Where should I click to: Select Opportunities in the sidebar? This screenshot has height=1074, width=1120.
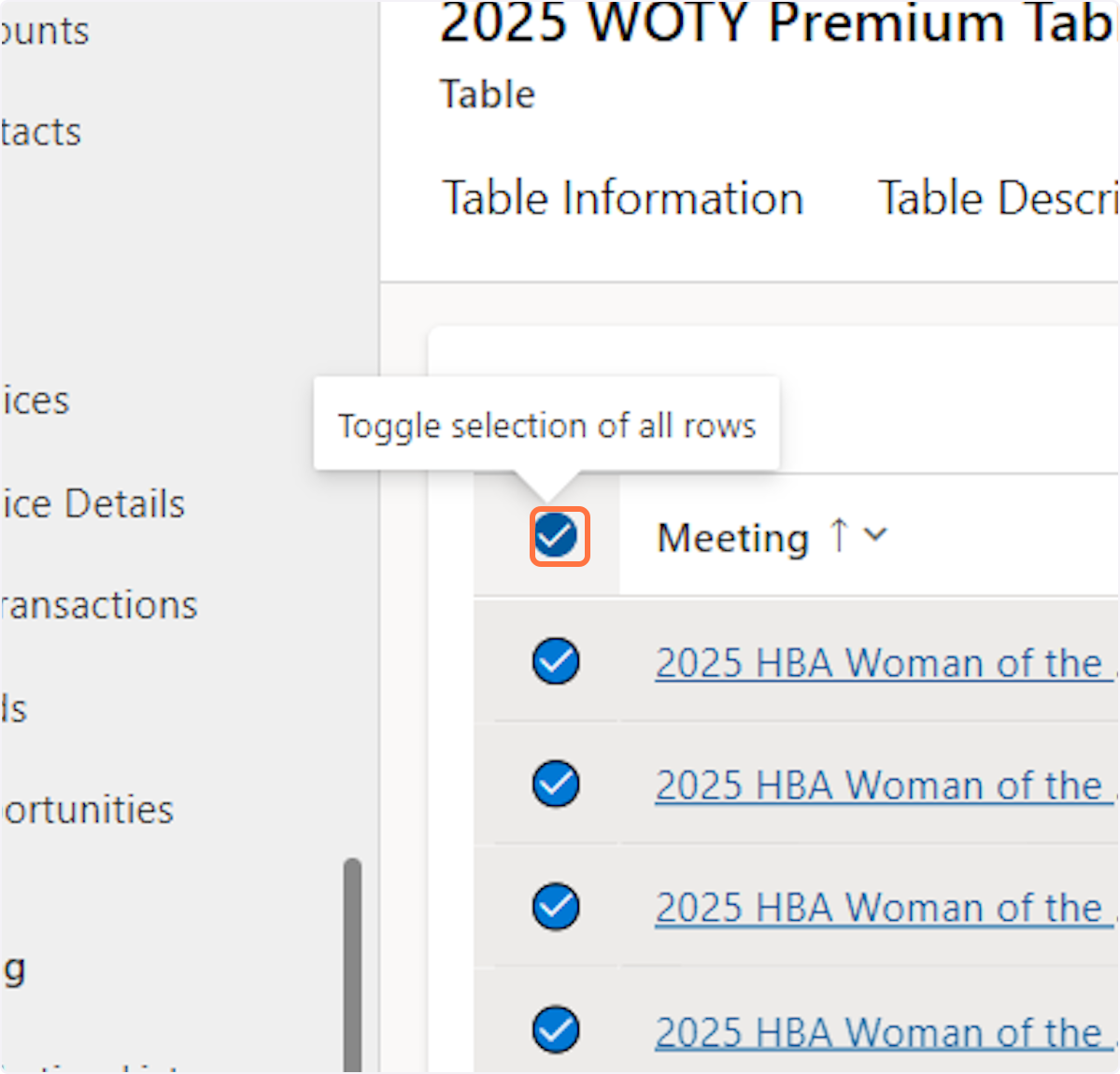(87, 810)
